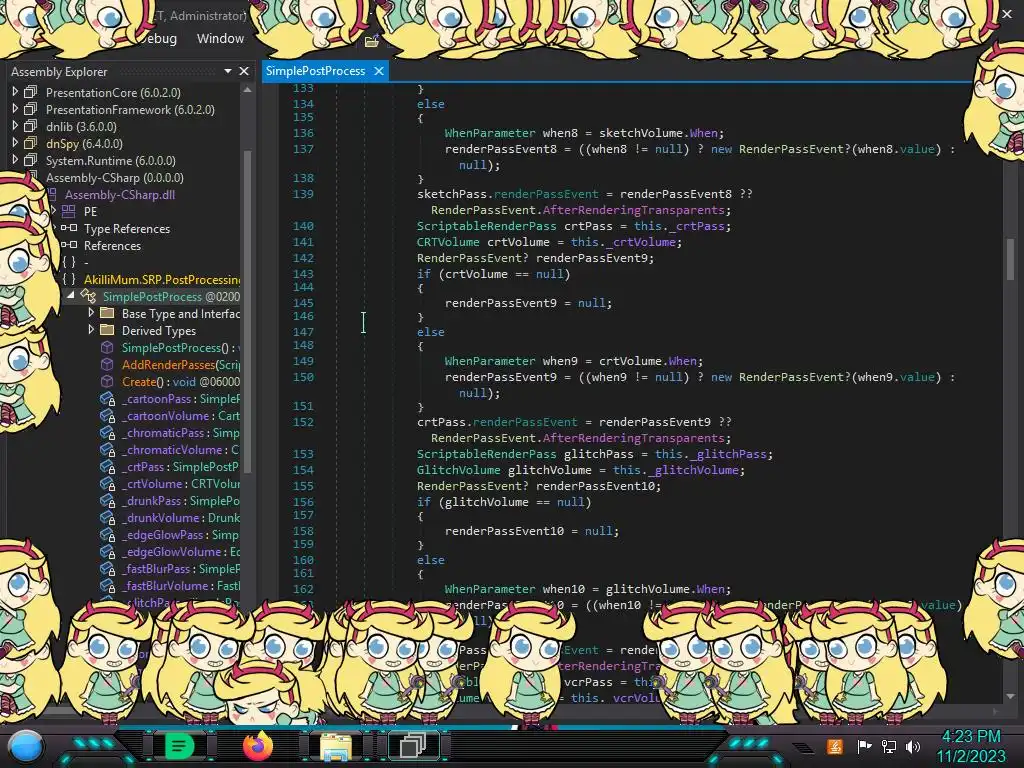
Task: Follow the AfterRenderingTransparents reference on line 139
Action: coord(633,210)
